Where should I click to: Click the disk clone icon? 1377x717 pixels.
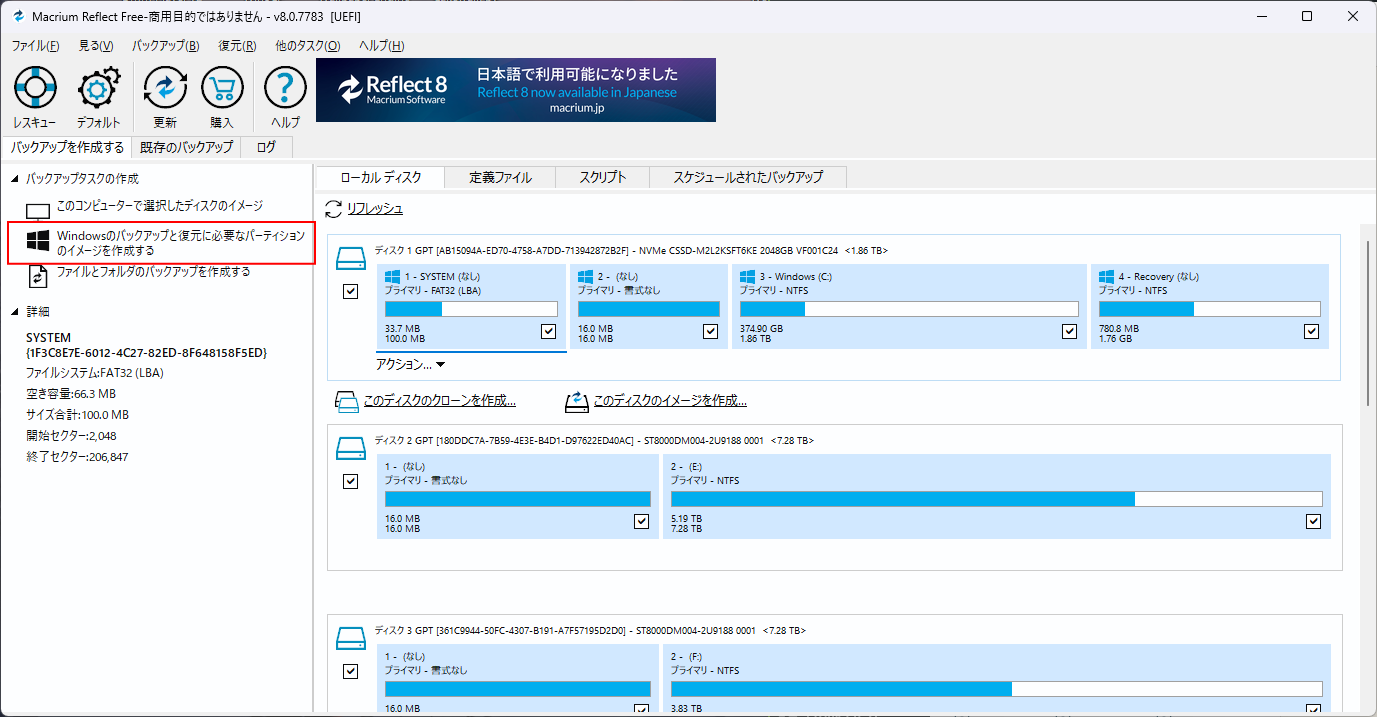347,402
